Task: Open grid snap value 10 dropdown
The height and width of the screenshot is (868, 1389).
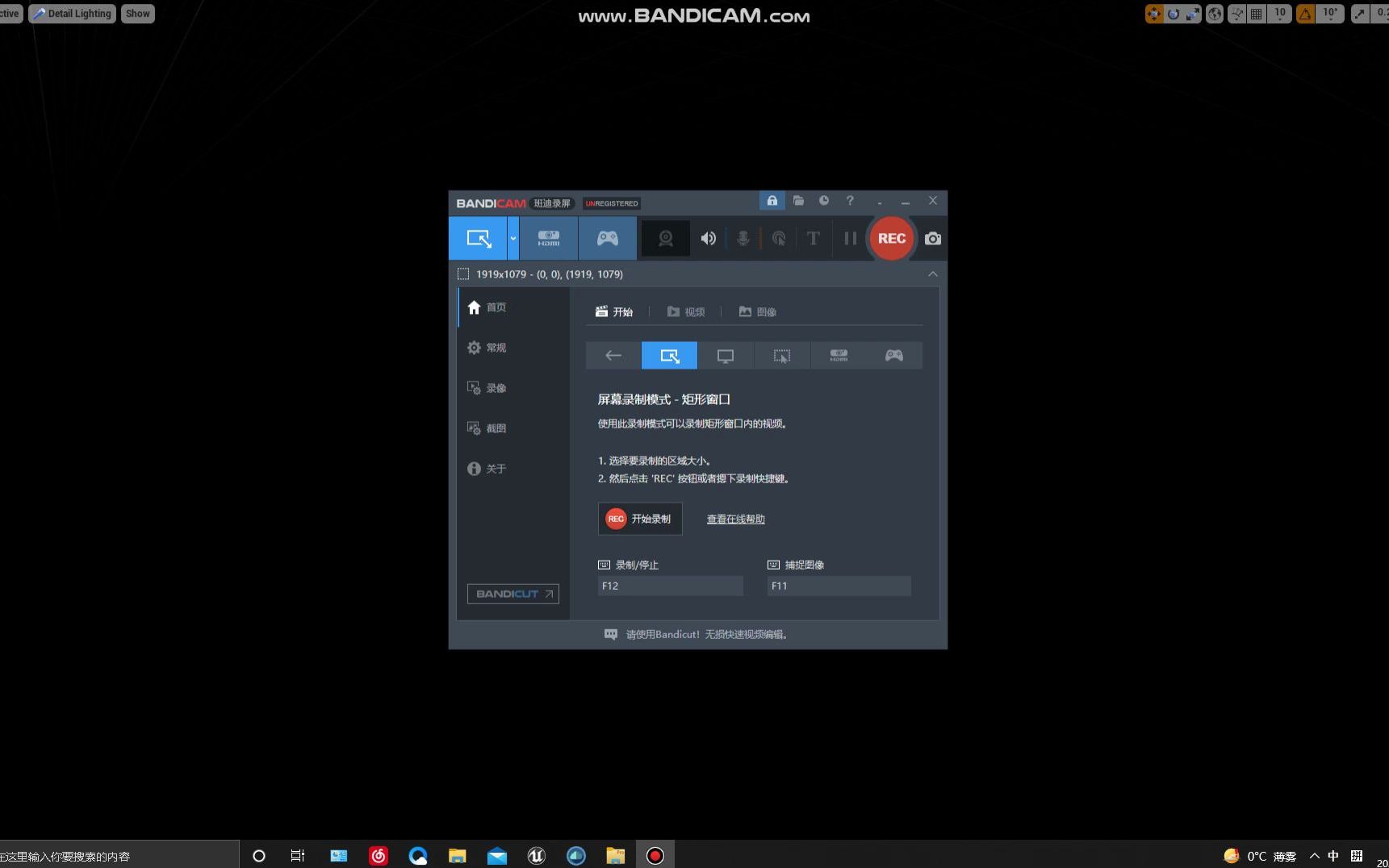Action: [x=1280, y=14]
